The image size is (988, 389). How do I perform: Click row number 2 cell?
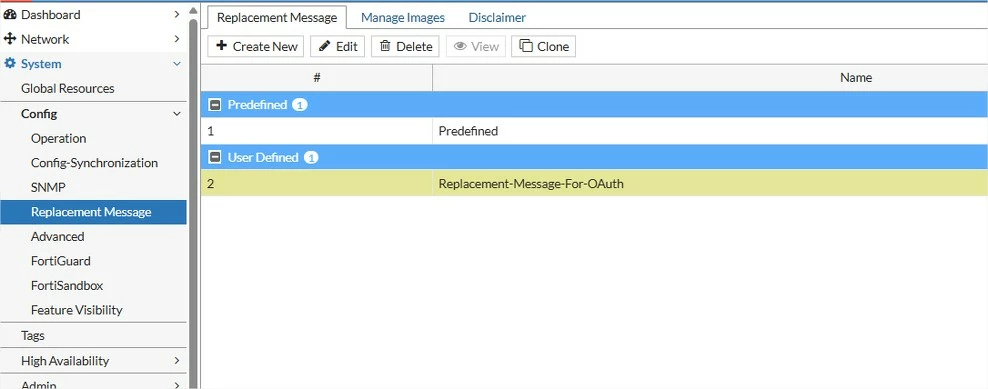[x=317, y=184]
